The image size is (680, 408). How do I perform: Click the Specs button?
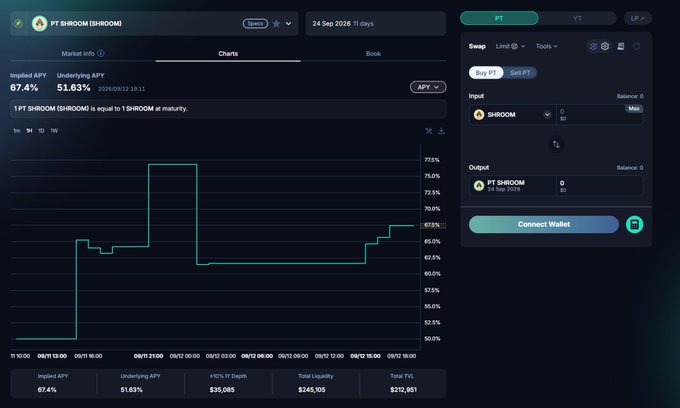(255, 23)
